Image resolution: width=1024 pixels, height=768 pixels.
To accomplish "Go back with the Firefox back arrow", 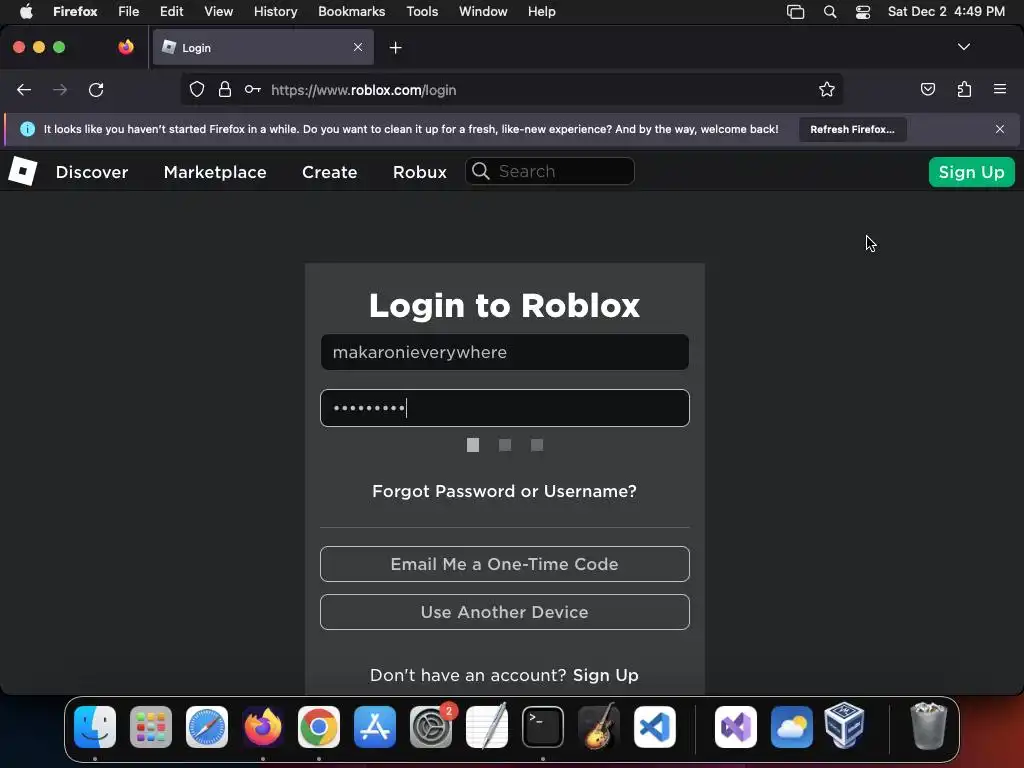I will (24, 89).
